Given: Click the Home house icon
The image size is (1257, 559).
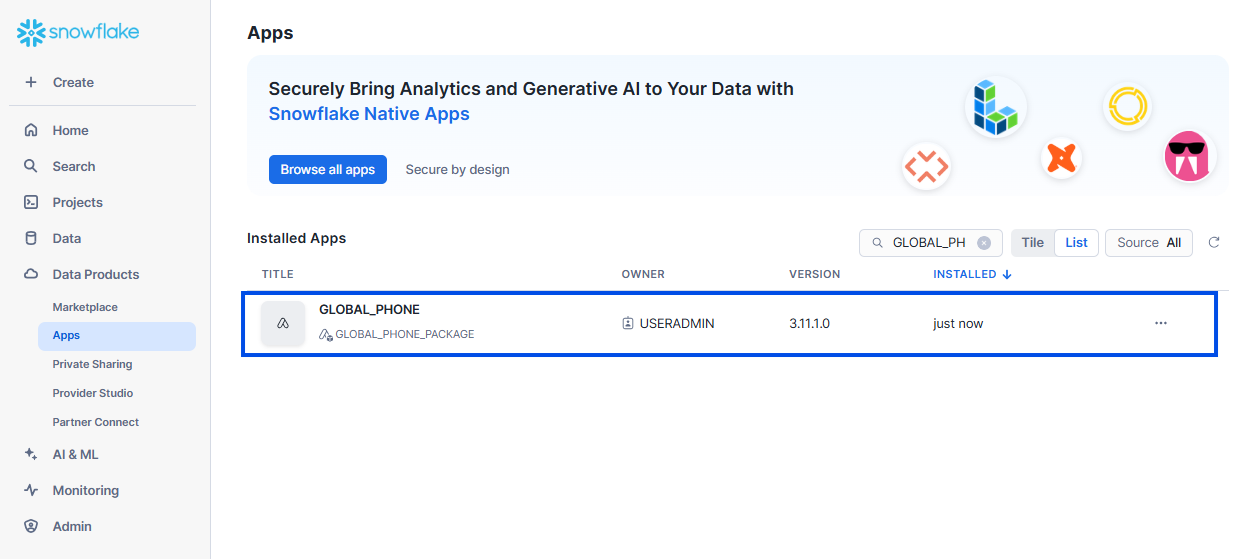Looking at the screenshot, I should click(x=31, y=130).
